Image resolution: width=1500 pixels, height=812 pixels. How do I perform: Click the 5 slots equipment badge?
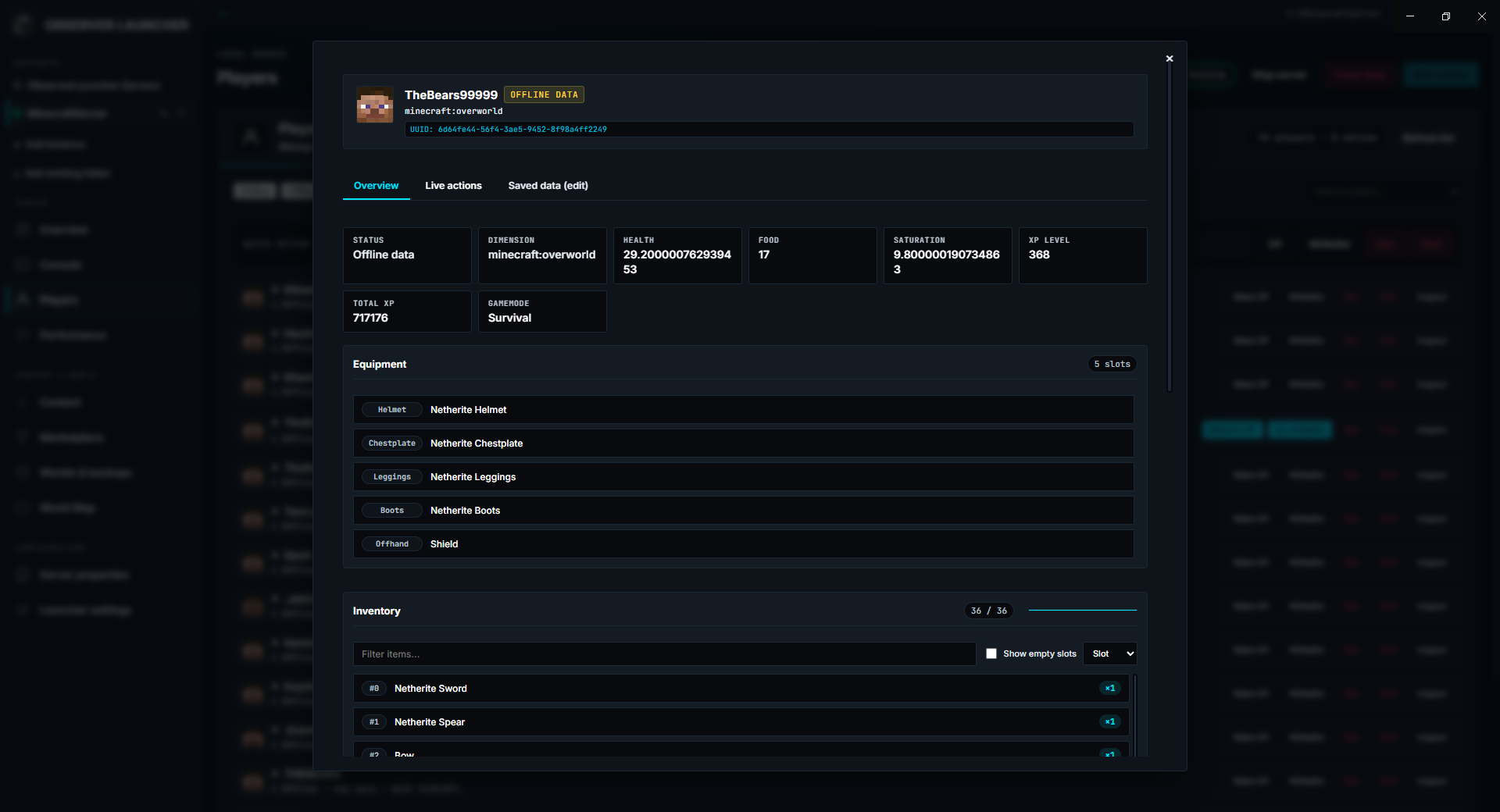(1112, 365)
